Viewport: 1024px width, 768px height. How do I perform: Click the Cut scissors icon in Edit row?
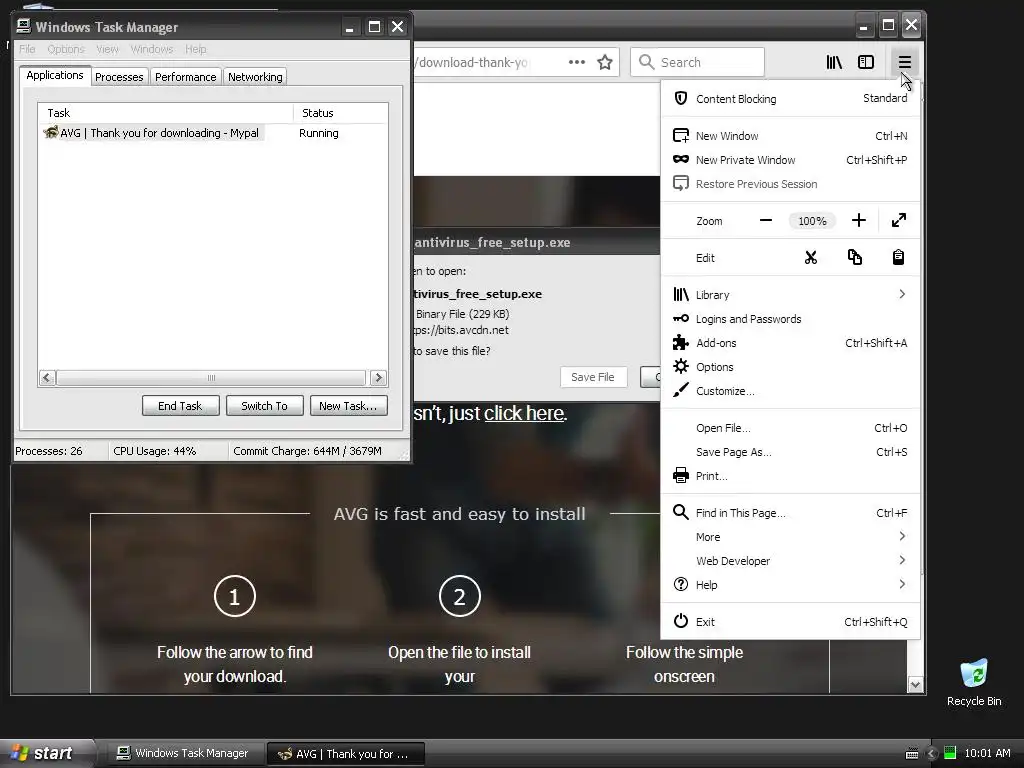pos(810,257)
